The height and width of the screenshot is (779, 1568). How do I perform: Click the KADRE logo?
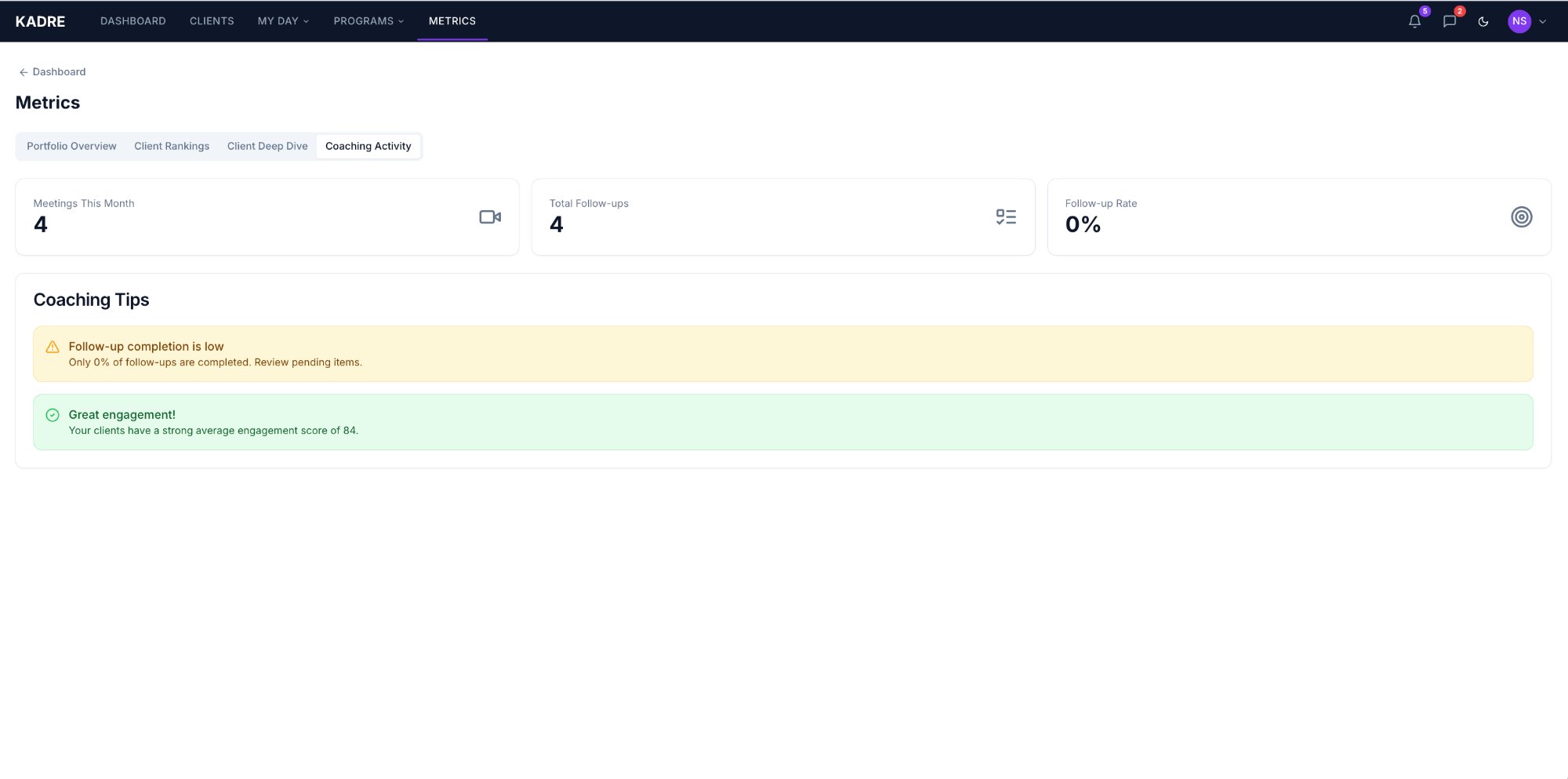(x=41, y=21)
